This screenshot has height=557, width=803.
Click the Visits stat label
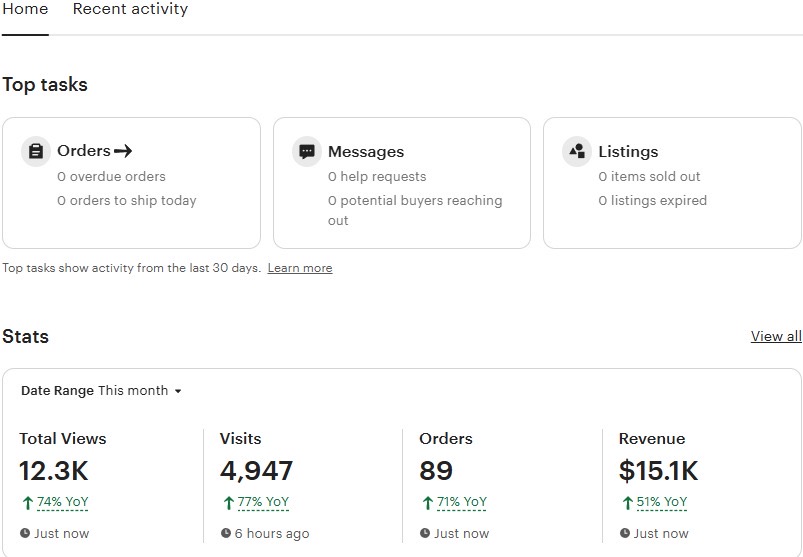240,439
